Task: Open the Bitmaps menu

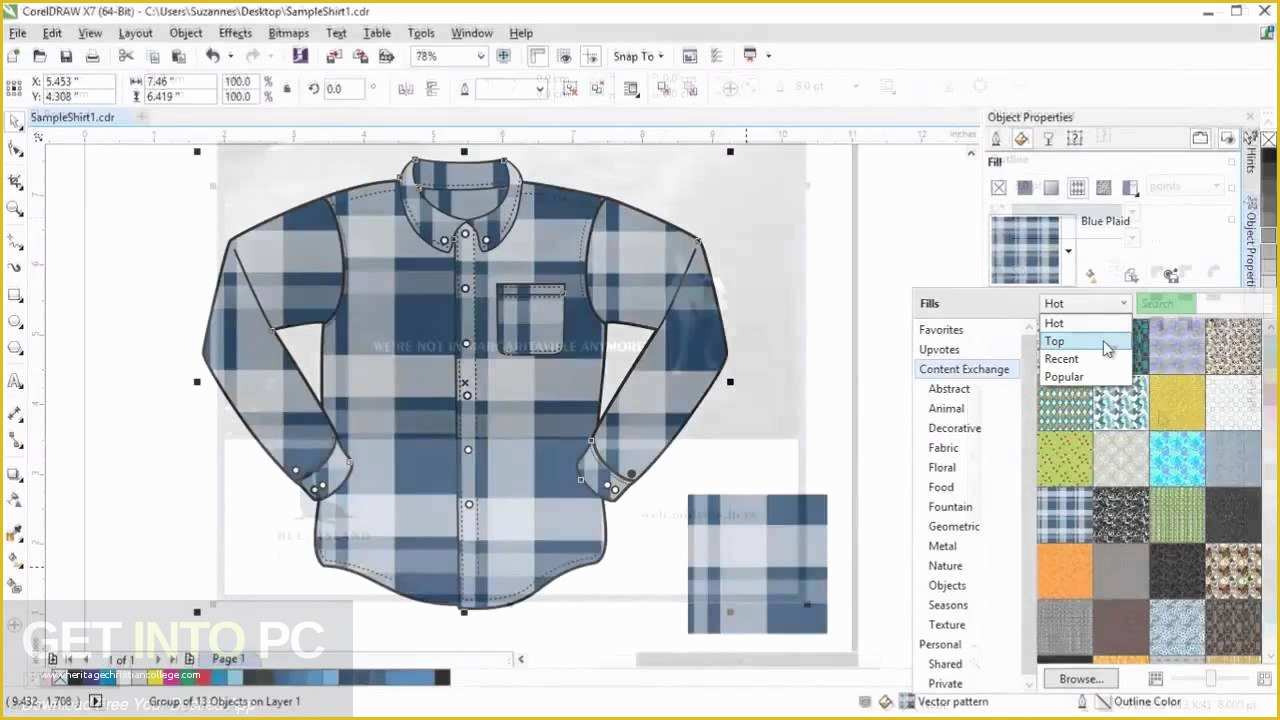Action: tap(288, 33)
